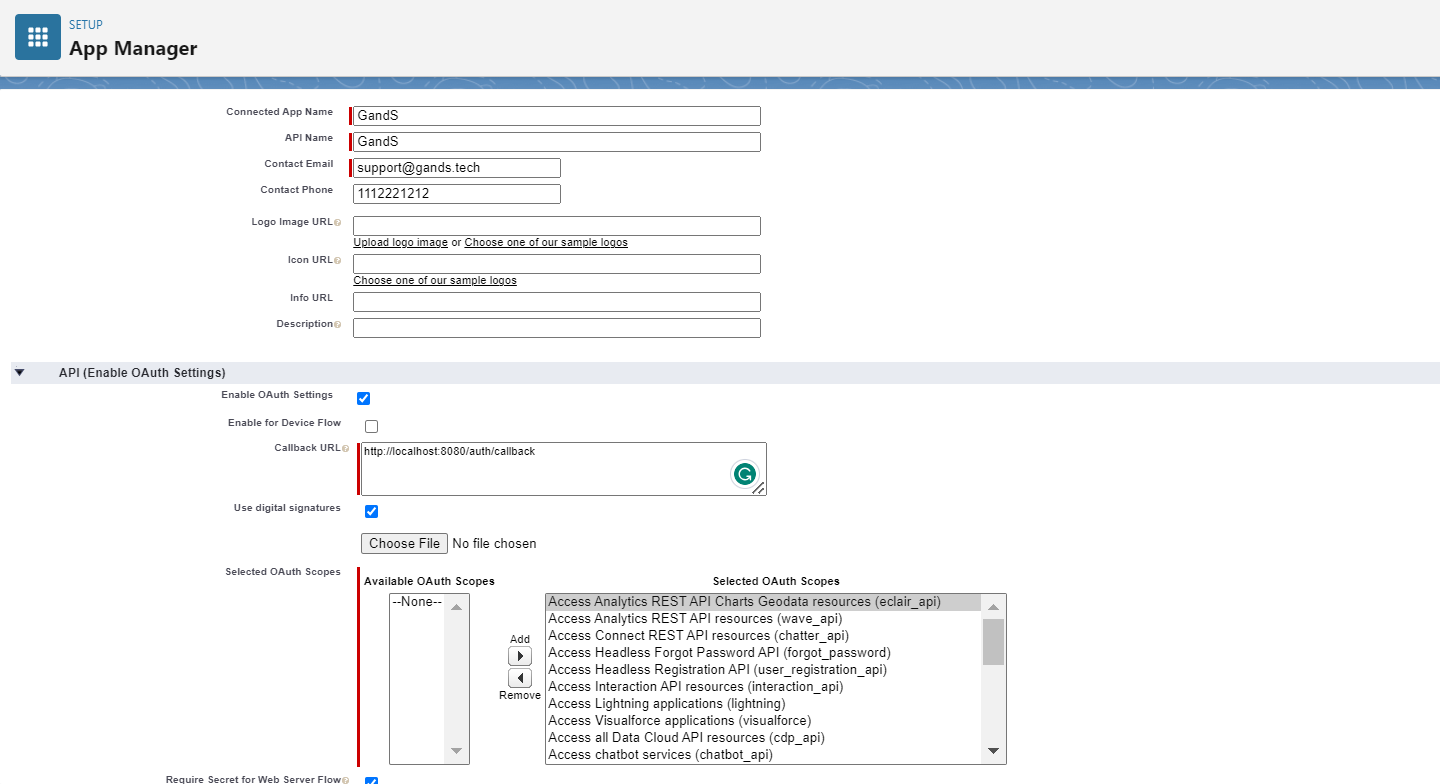Click the API Name input field
Viewport: 1440px width, 784px height.
pyautogui.click(x=557, y=142)
